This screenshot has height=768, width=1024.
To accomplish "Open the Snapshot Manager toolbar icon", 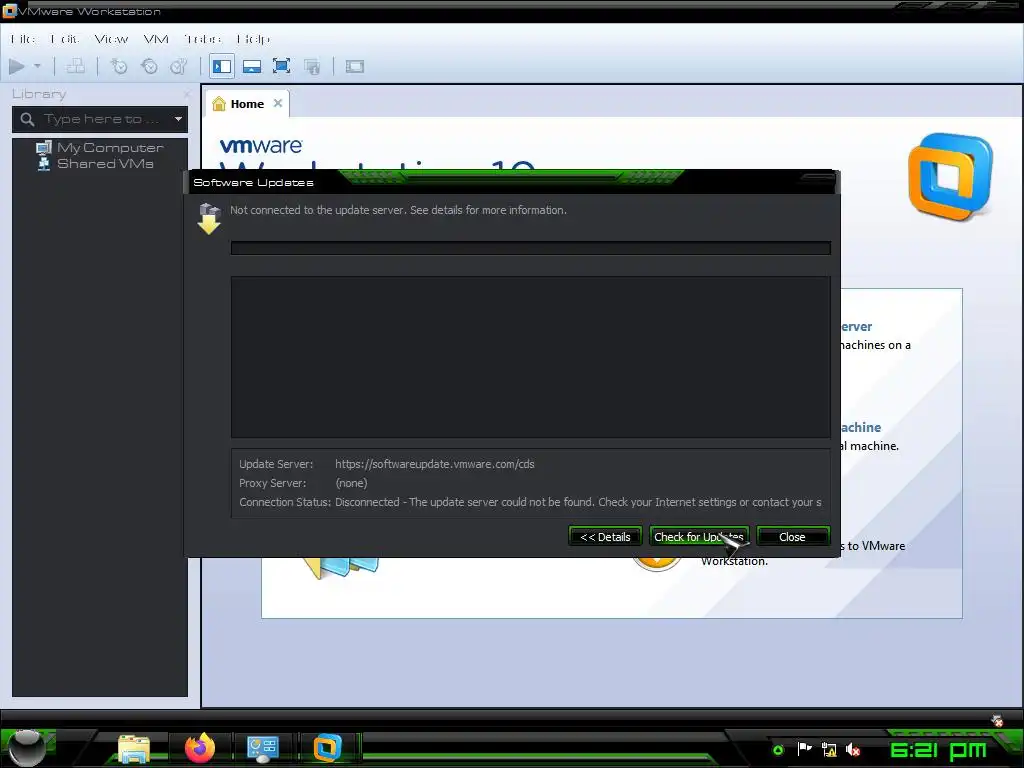I will point(179,66).
